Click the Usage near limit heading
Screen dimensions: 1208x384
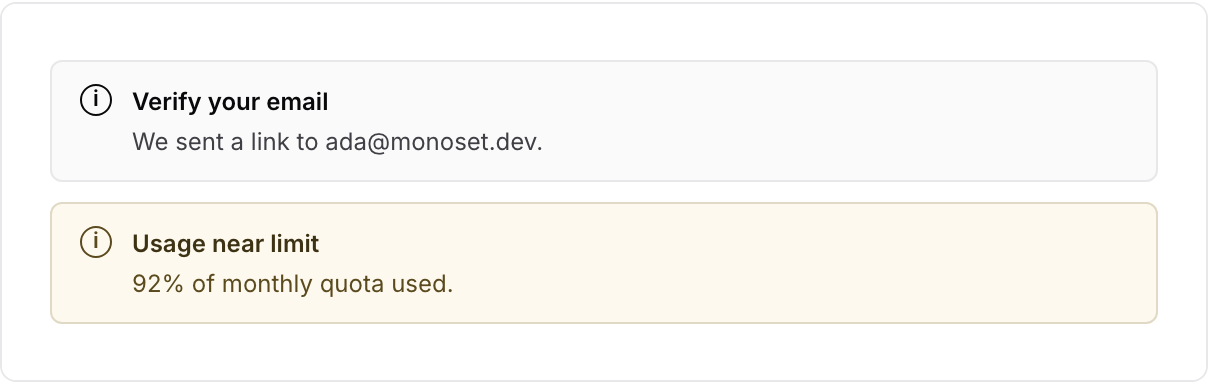tap(226, 243)
